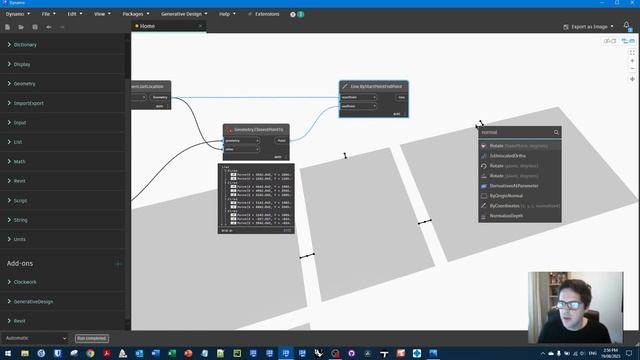Expand the ImportExport library category
The width and height of the screenshot is (640, 360).
pos(28,103)
